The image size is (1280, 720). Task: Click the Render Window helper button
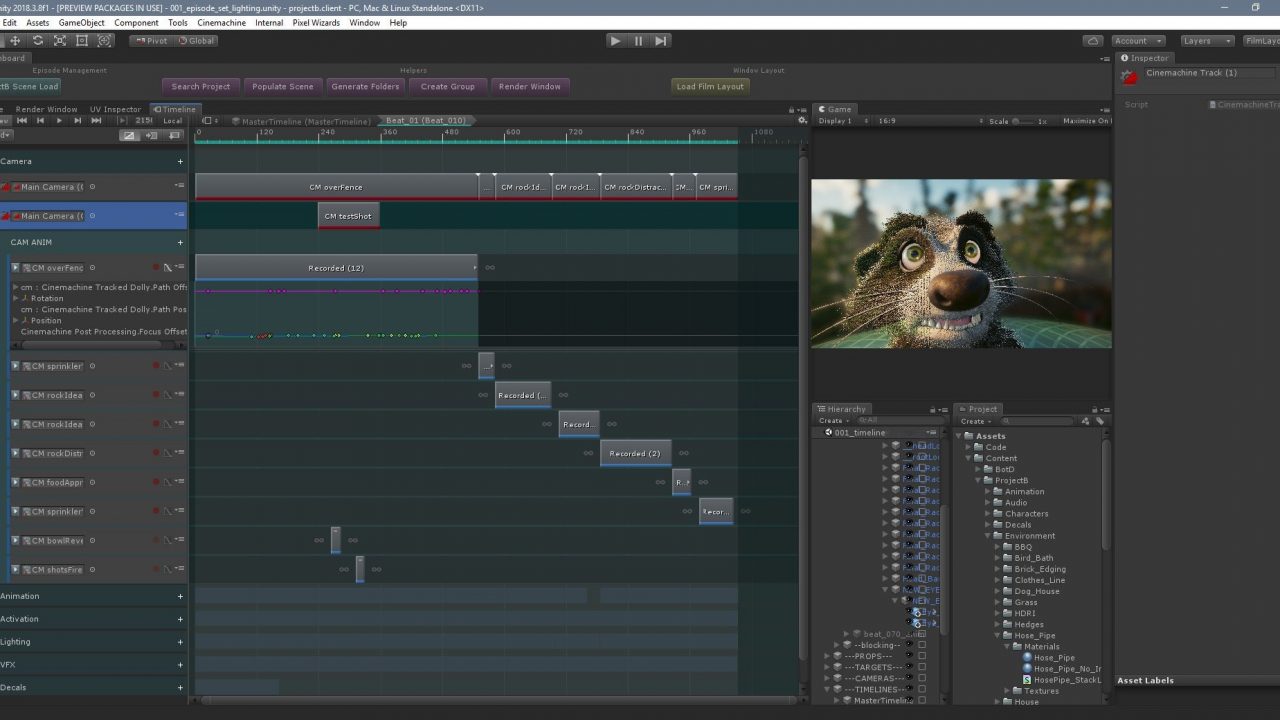[x=530, y=86]
